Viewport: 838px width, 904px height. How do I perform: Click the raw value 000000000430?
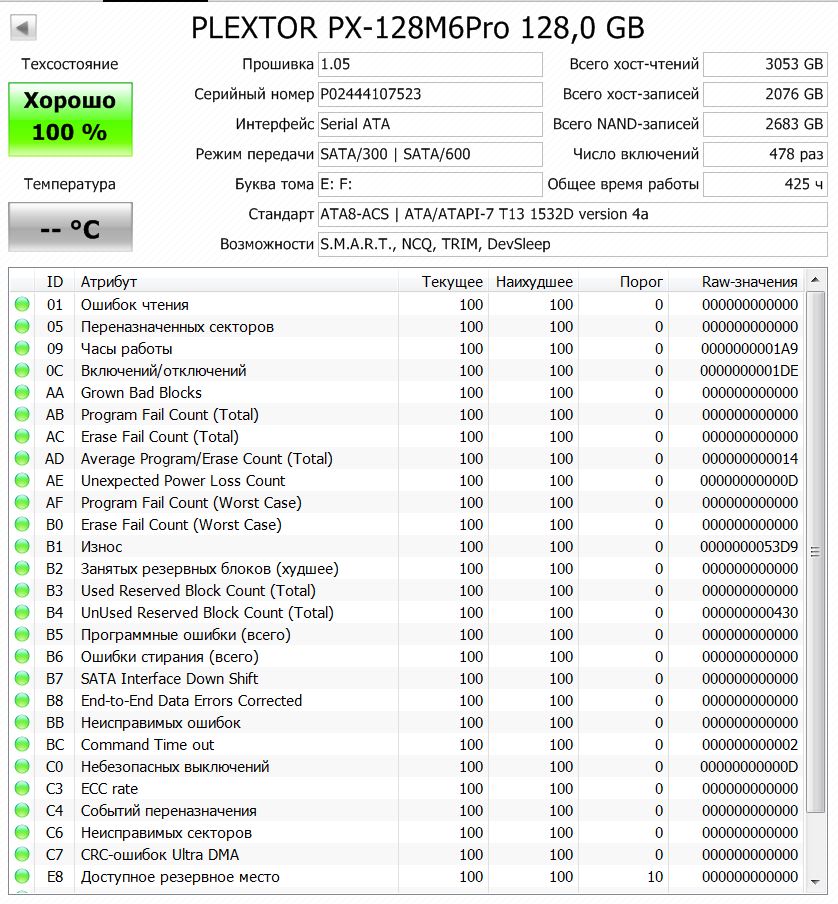click(x=750, y=613)
